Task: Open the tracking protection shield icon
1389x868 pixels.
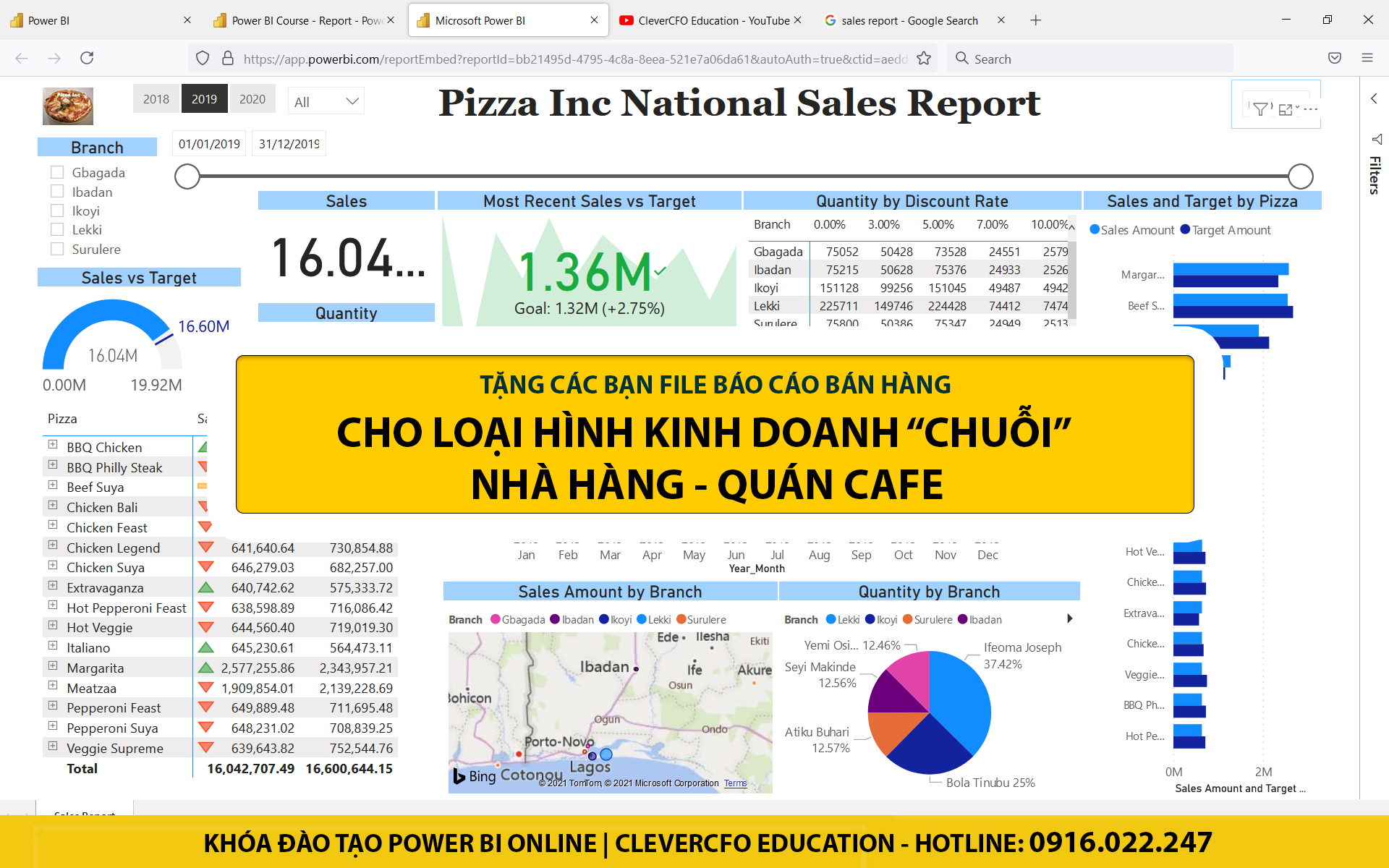Action: click(203, 59)
